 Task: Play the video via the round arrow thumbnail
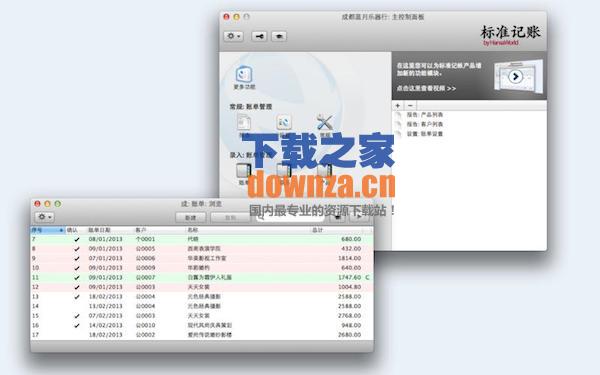515,76
